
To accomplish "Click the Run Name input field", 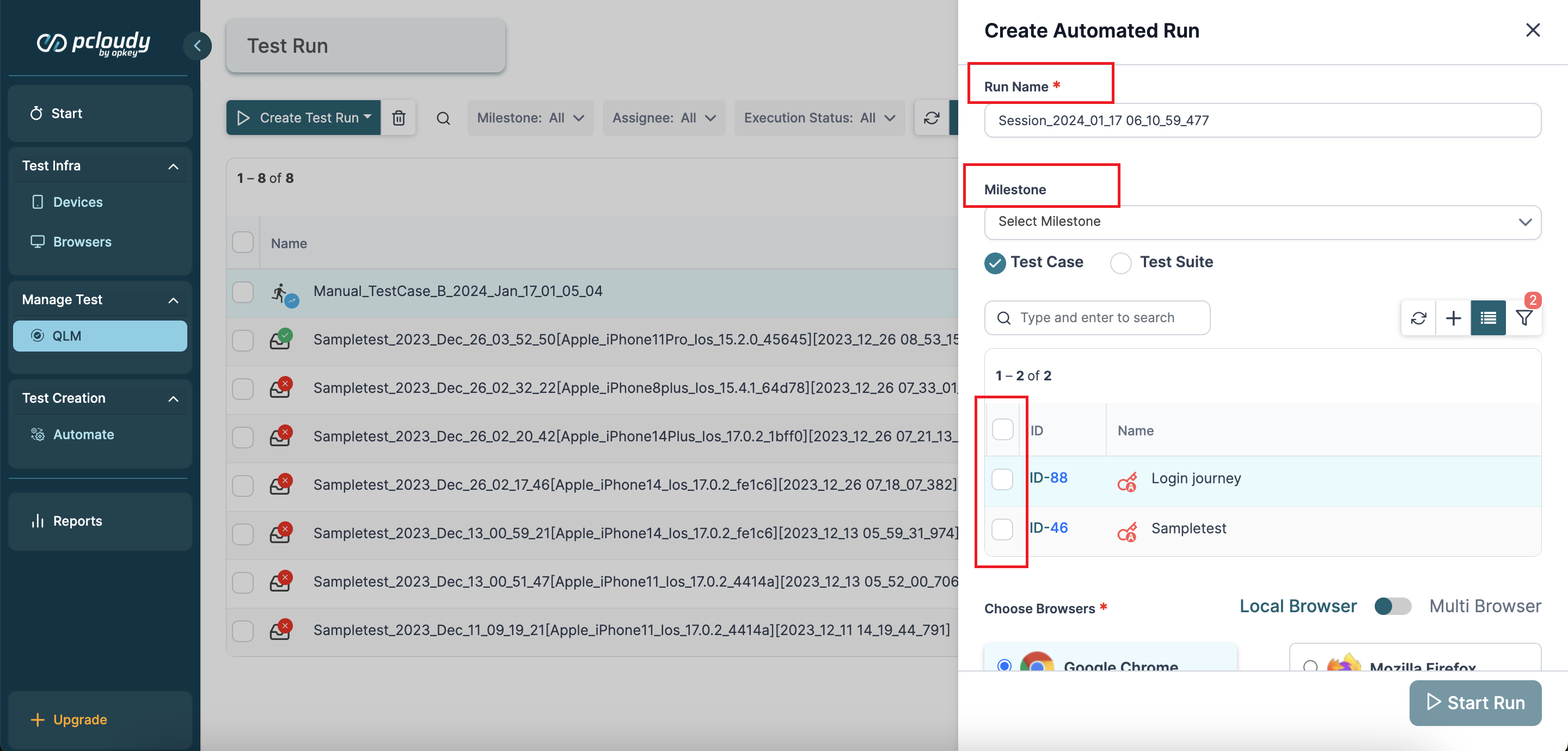I will [1263, 120].
